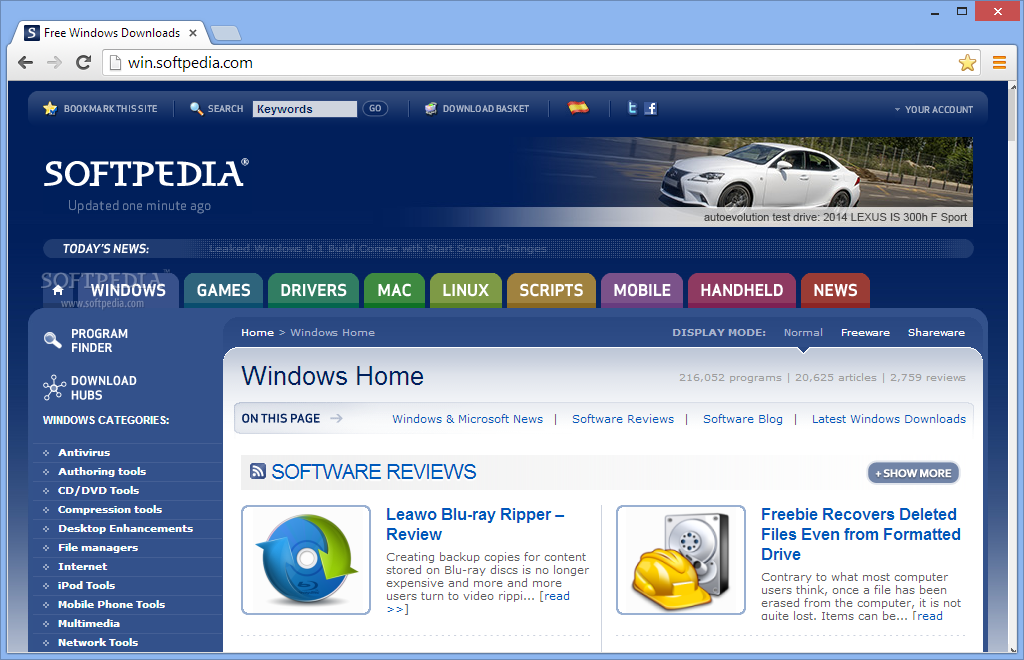Set display mode to Freeware
1024x660 pixels.
[865, 332]
